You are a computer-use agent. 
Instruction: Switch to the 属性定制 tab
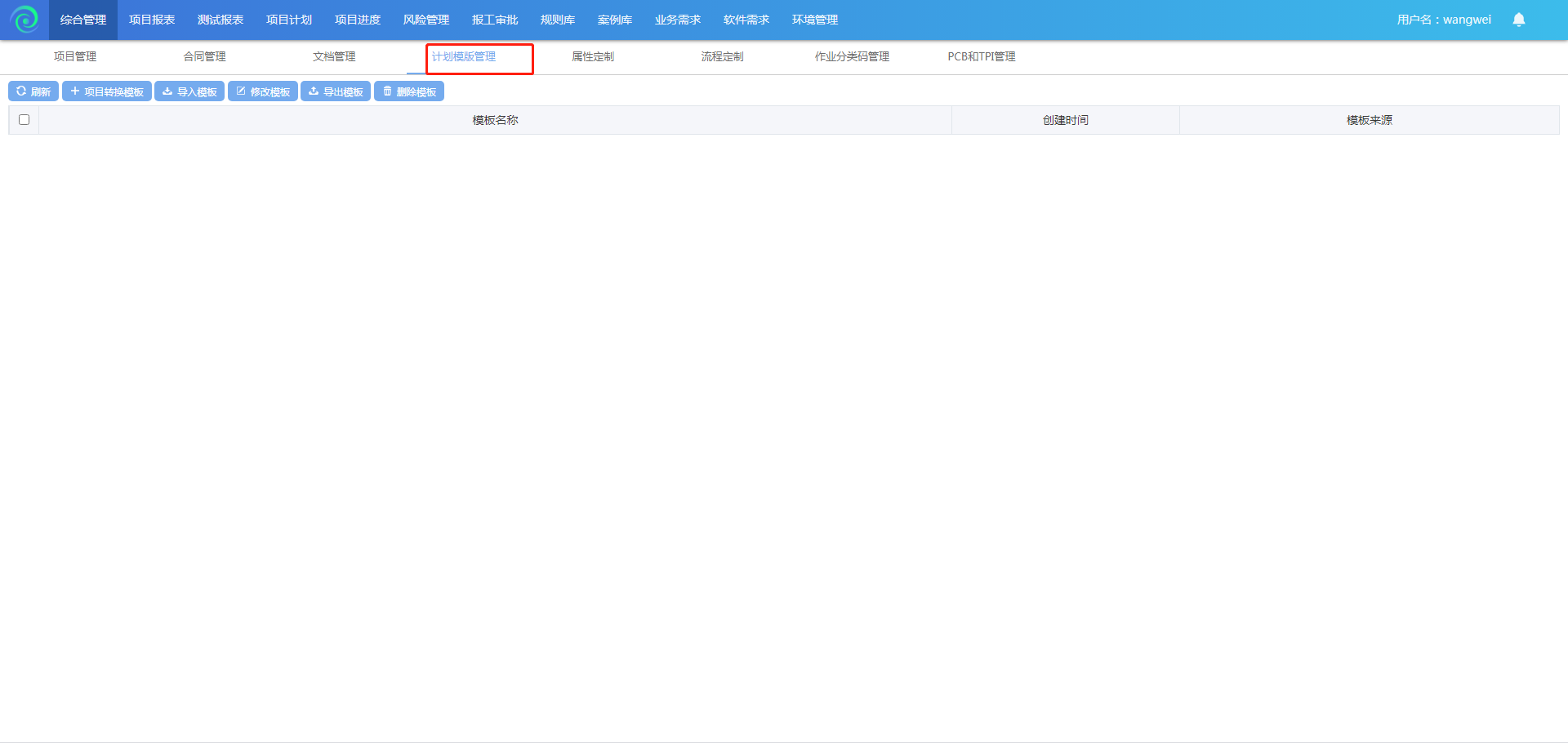[x=593, y=56]
